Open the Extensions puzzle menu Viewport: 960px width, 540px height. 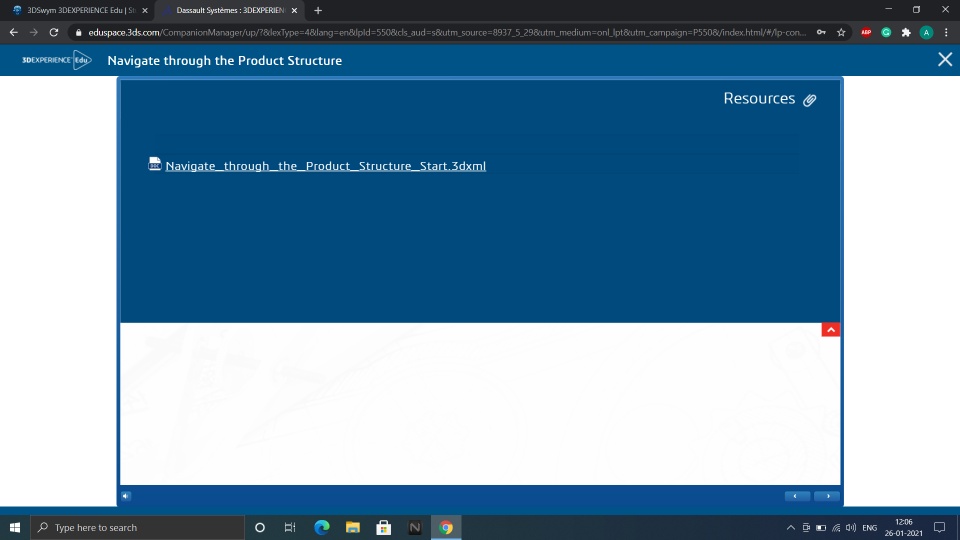(906, 32)
